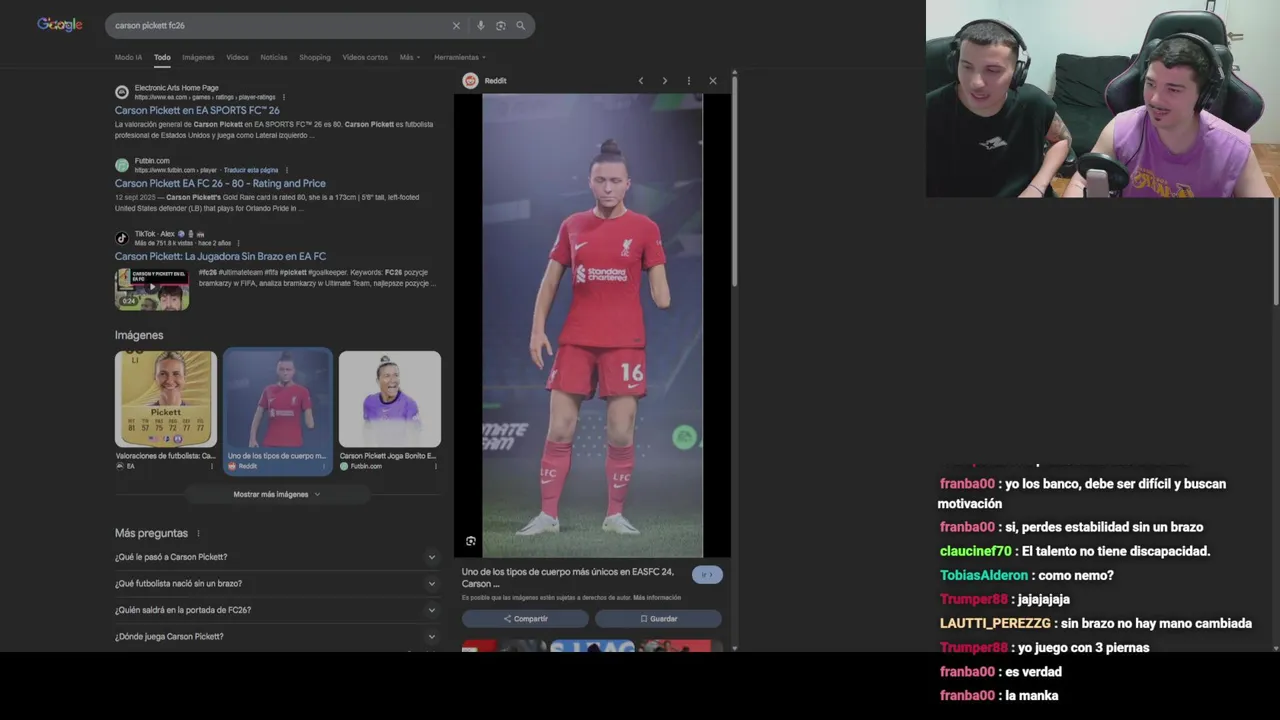Open three-dot menu next to Más preguntas
Screen dimensions: 1280x720
click(x=198, y=534)
